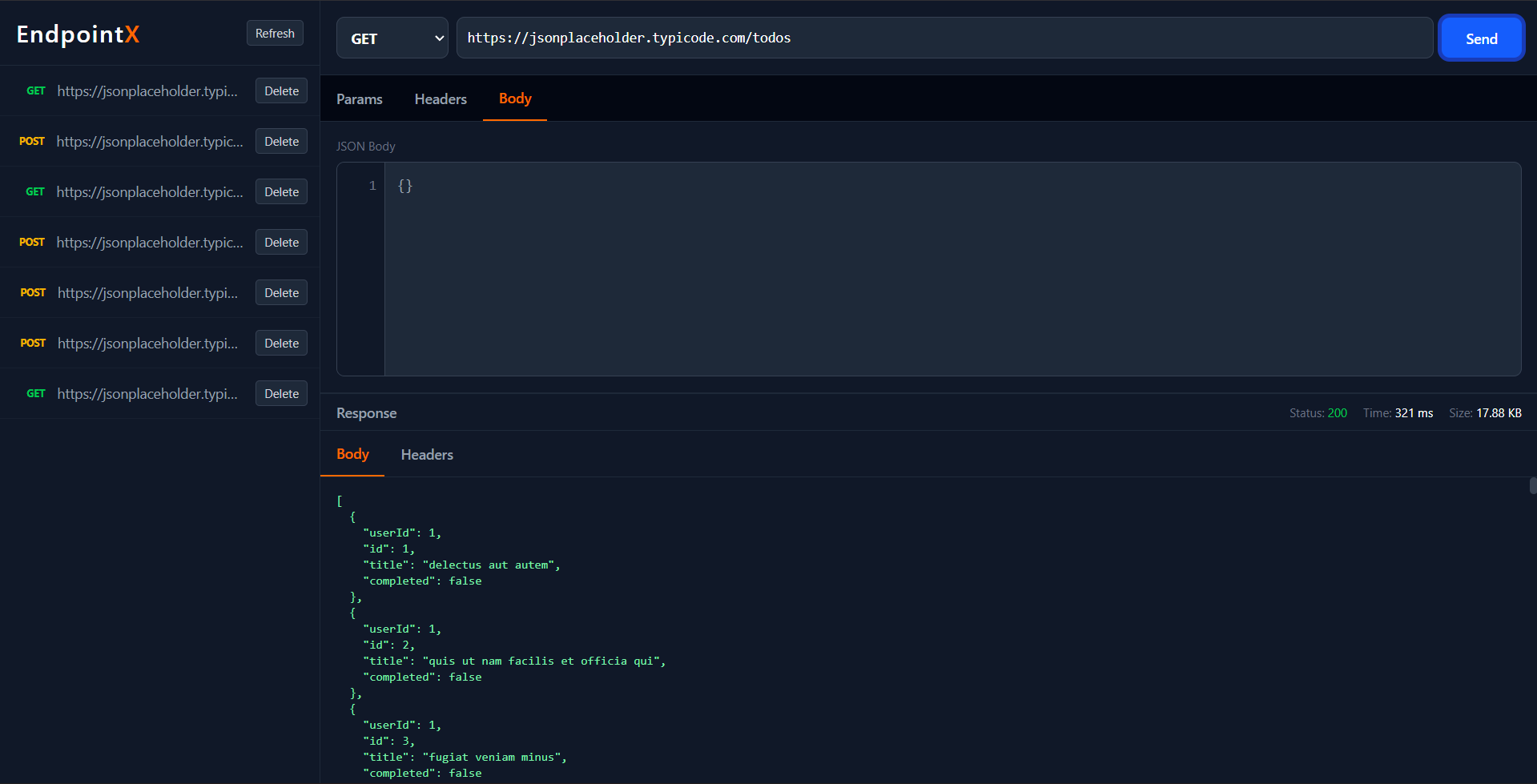Image resolution: width=1537 pixels, height=784 pixels.
Task: Select the Body tab under the request
Action: 514,99
